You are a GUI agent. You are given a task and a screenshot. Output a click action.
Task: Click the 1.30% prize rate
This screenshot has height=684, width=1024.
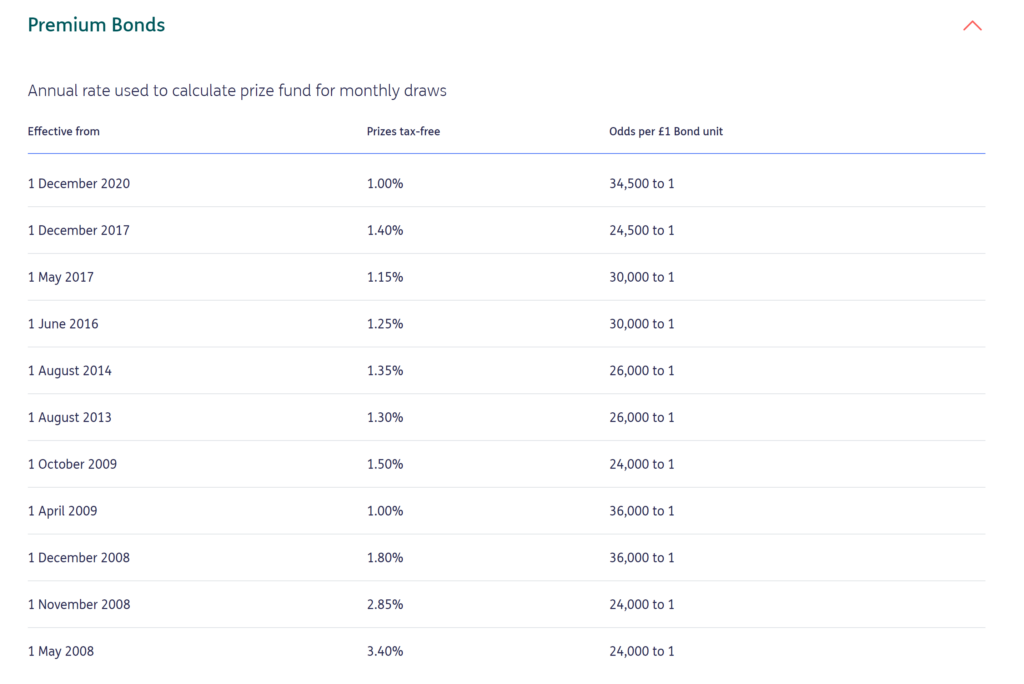click(385, 417)
